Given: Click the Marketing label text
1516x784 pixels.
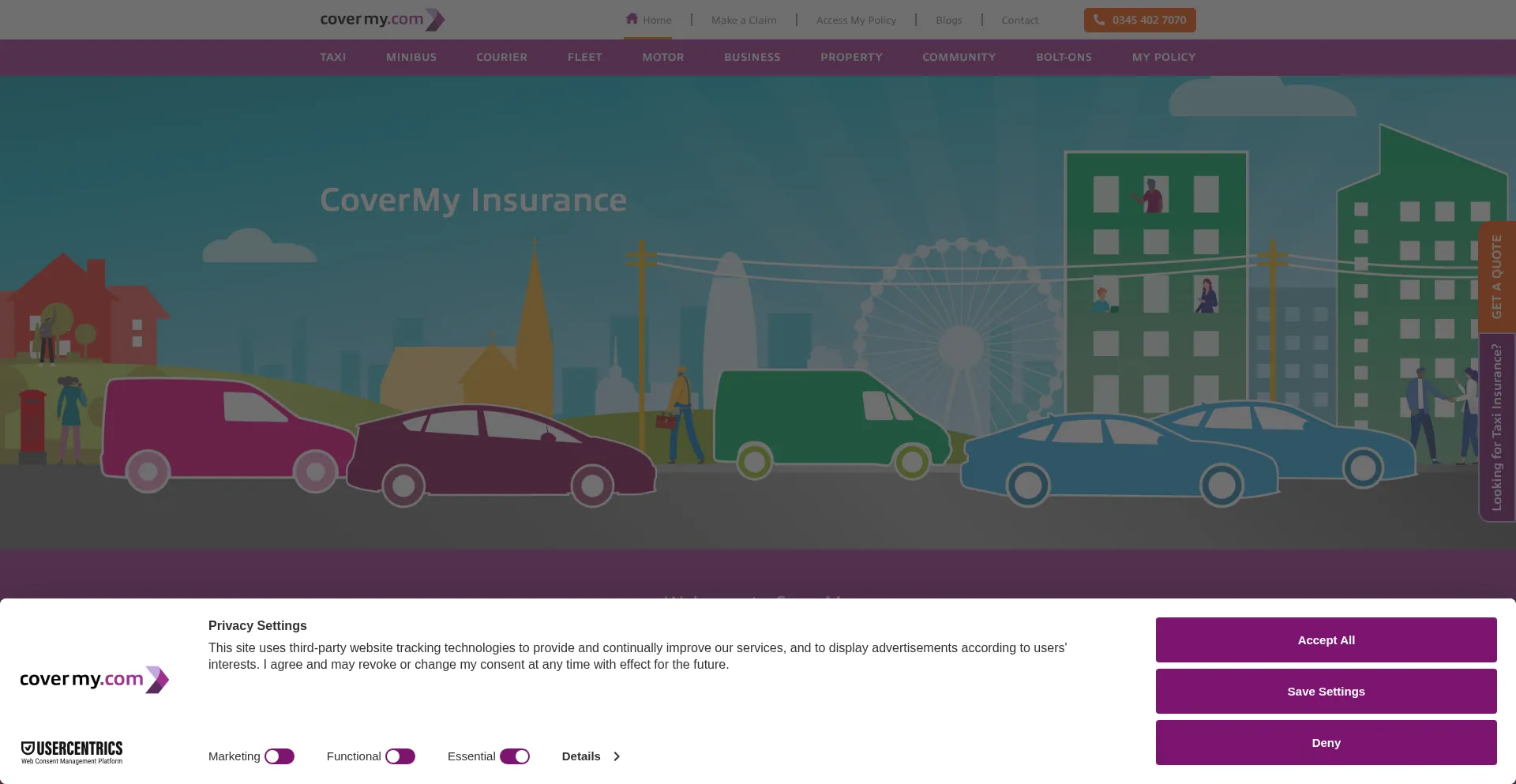Looking at the screenshot, I should click(234, 756).
